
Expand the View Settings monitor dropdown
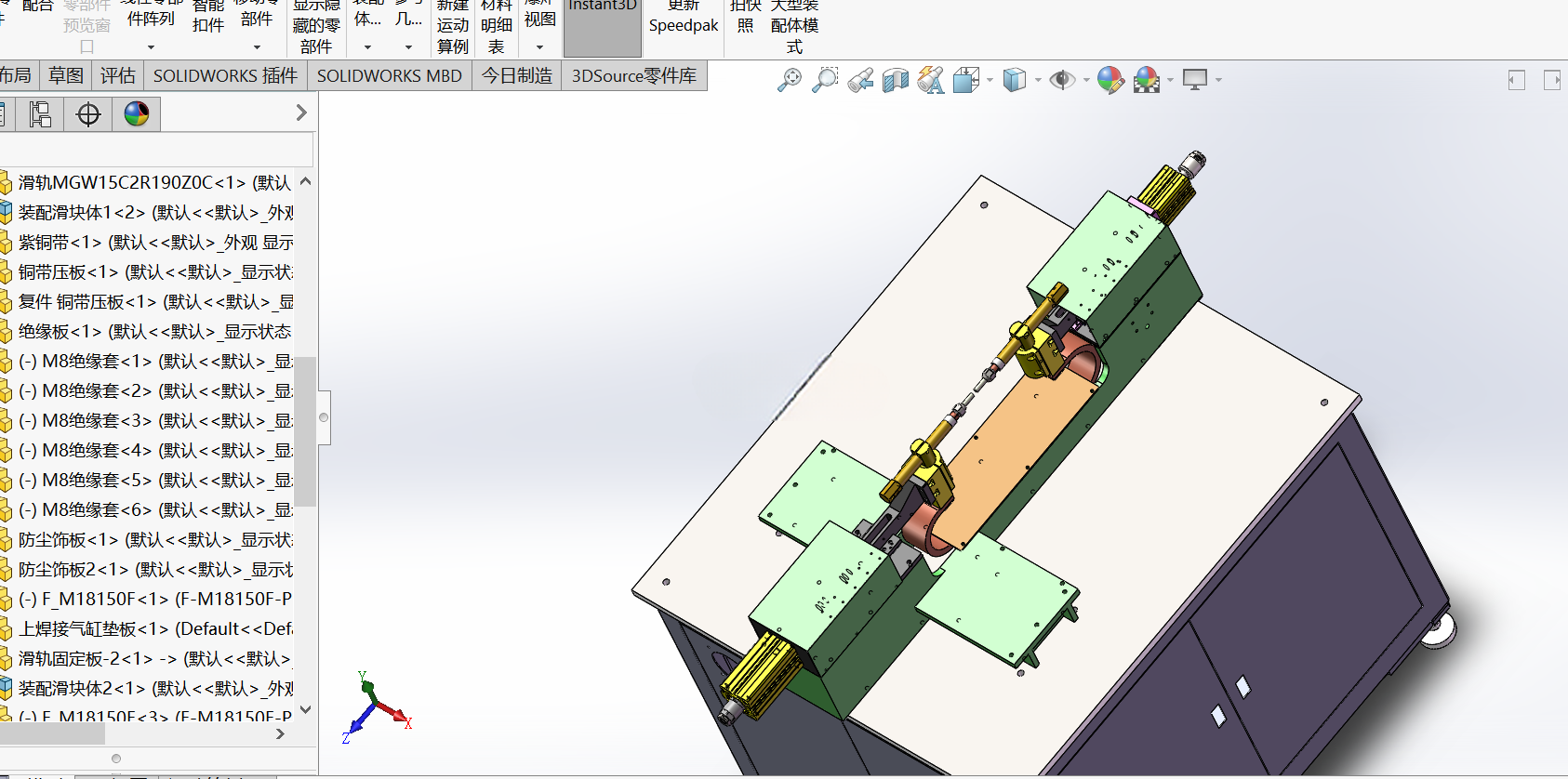coord(1218,80)
